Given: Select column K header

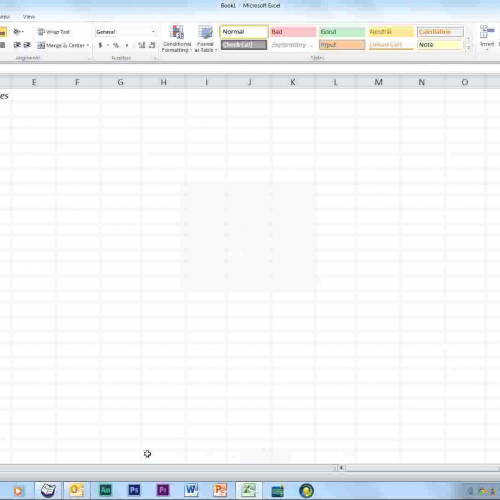Looking at the screenshot, I should click(292, 82).
